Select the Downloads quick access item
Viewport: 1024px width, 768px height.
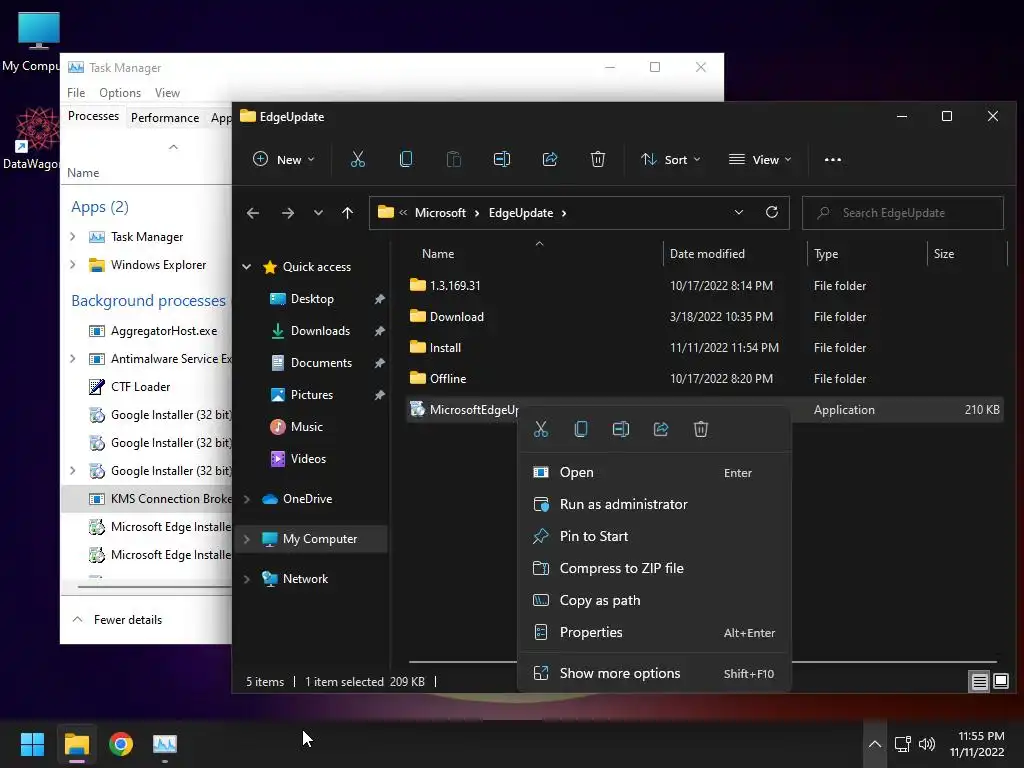[320, 331]
